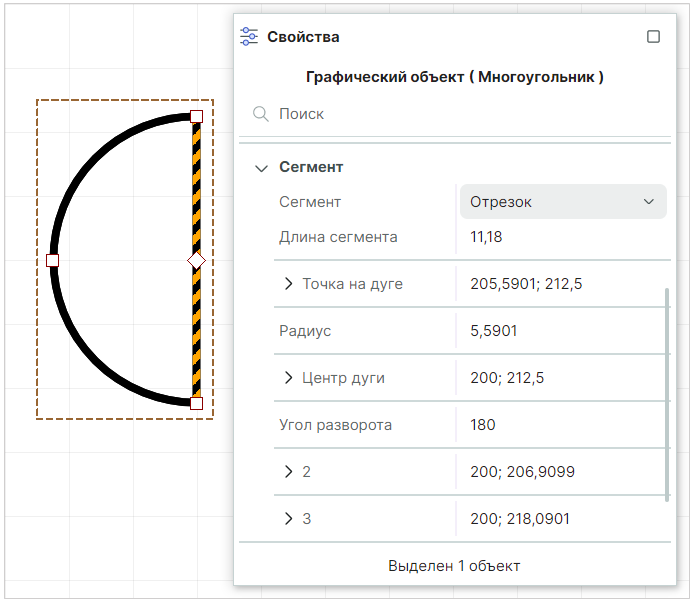
Task: Expand point 3 coordinates row
Action: click(288, 518)
